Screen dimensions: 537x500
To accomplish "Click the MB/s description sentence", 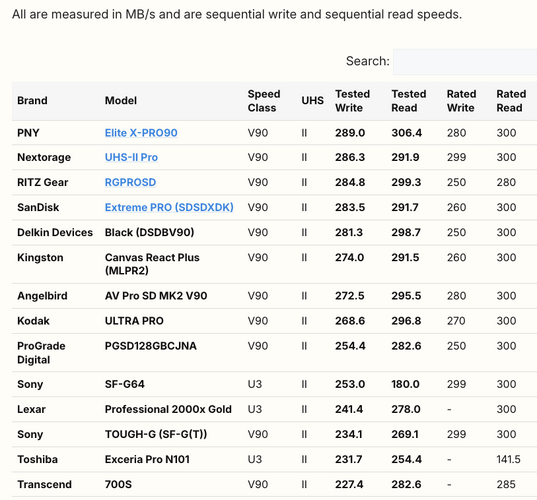I will [237, 14].
